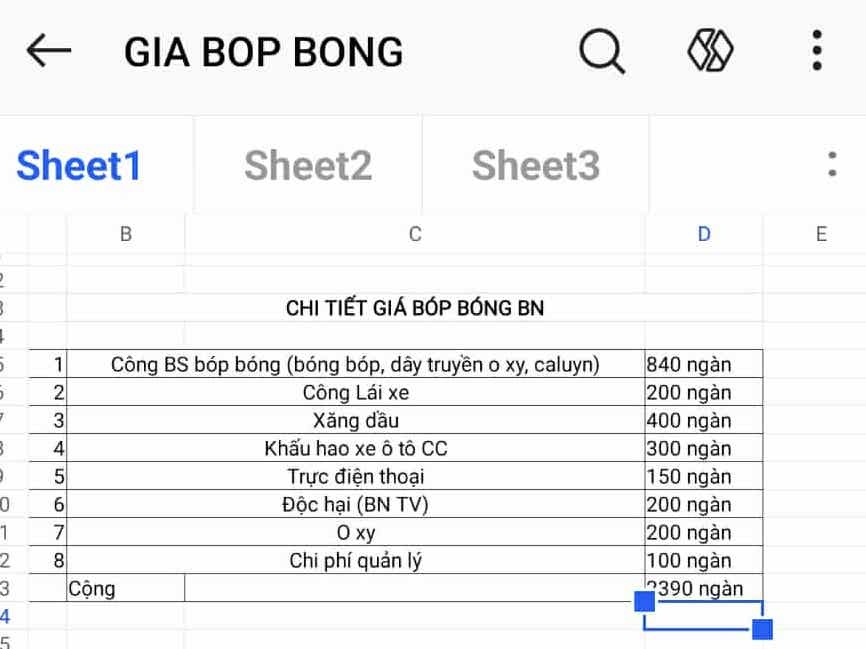
Task: Select the column B header
Action: [124, 233]
